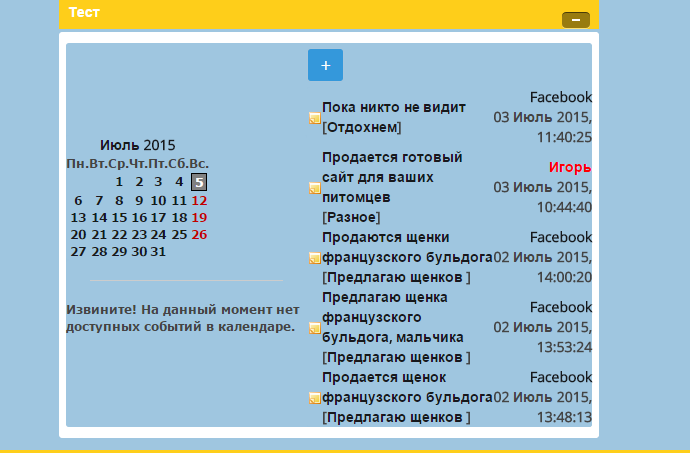
Task: Click the Тест panel title
Action: (x=84, y=12)
